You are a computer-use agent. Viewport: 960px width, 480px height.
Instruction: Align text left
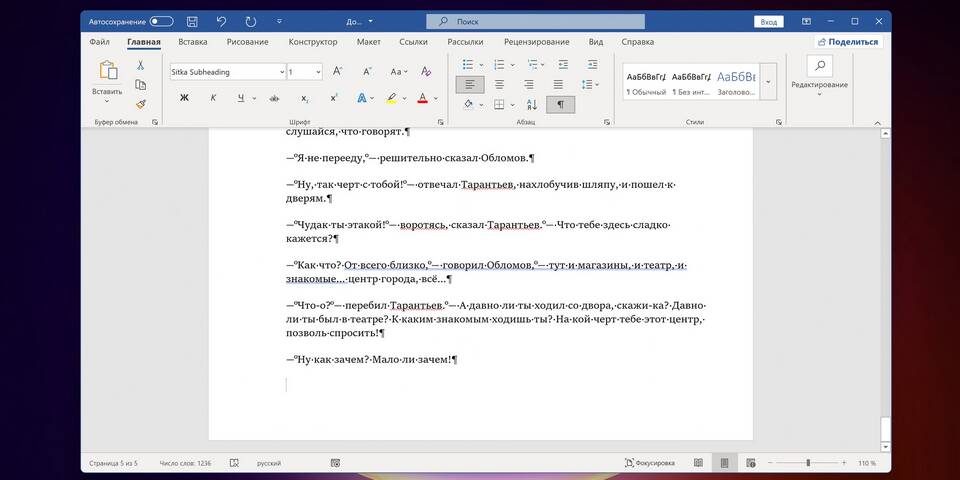pos(470,84)
